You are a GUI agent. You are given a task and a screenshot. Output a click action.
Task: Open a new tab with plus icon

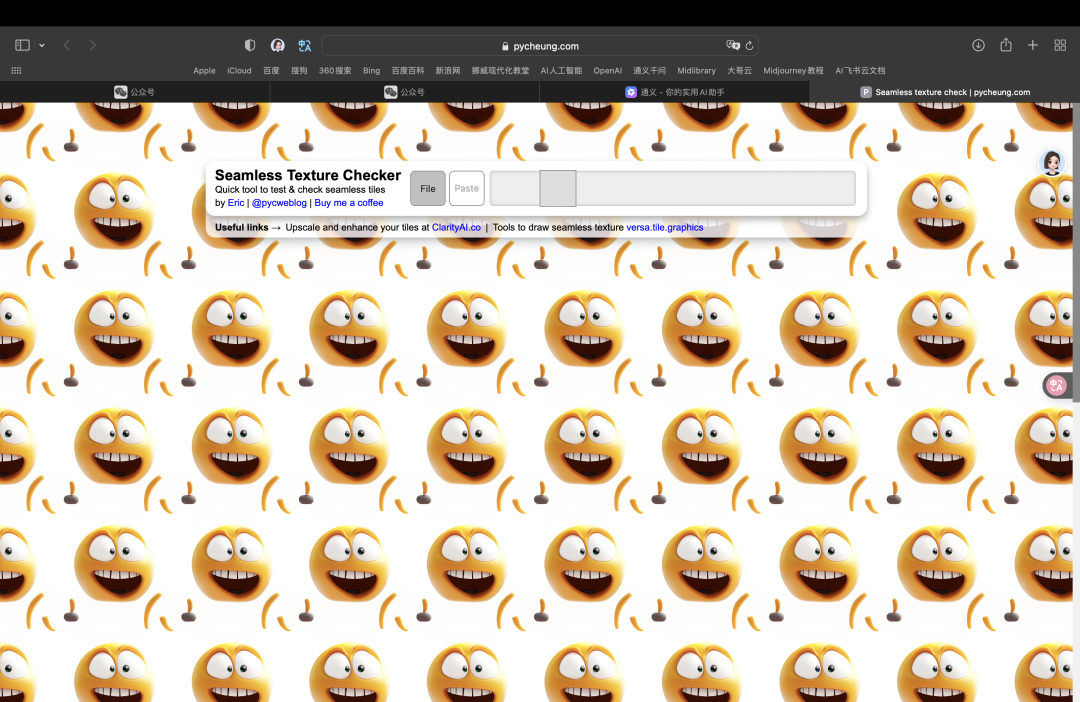tap(1033, 45)
